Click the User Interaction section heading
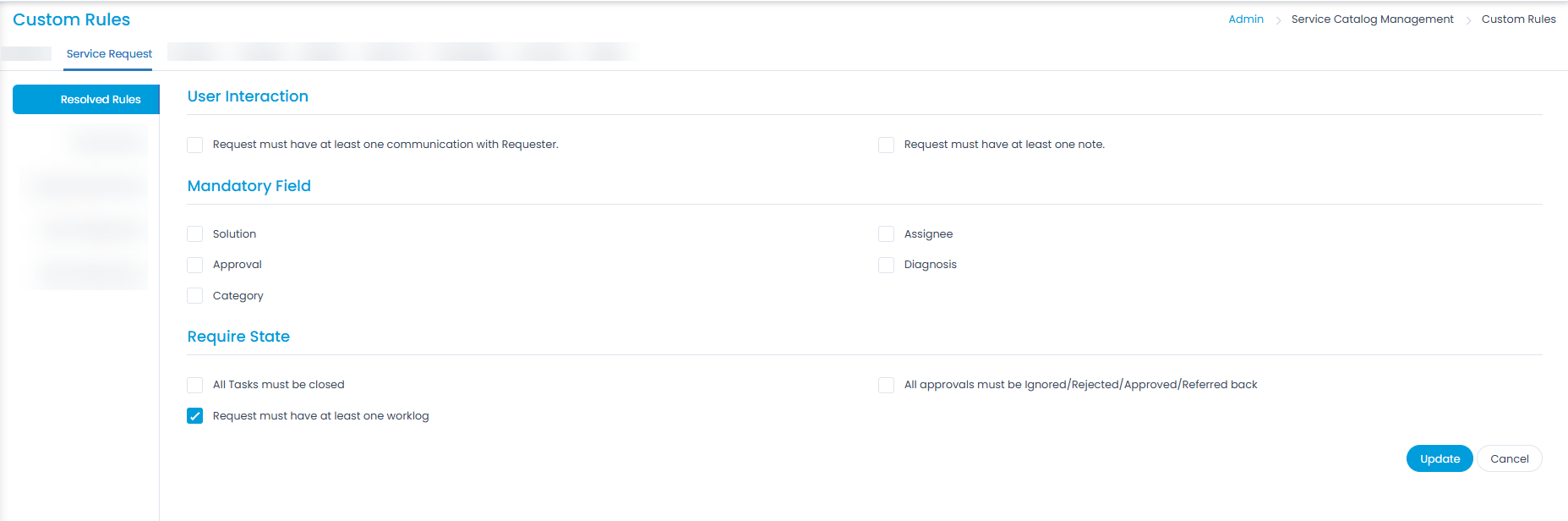 coord(248,96)
